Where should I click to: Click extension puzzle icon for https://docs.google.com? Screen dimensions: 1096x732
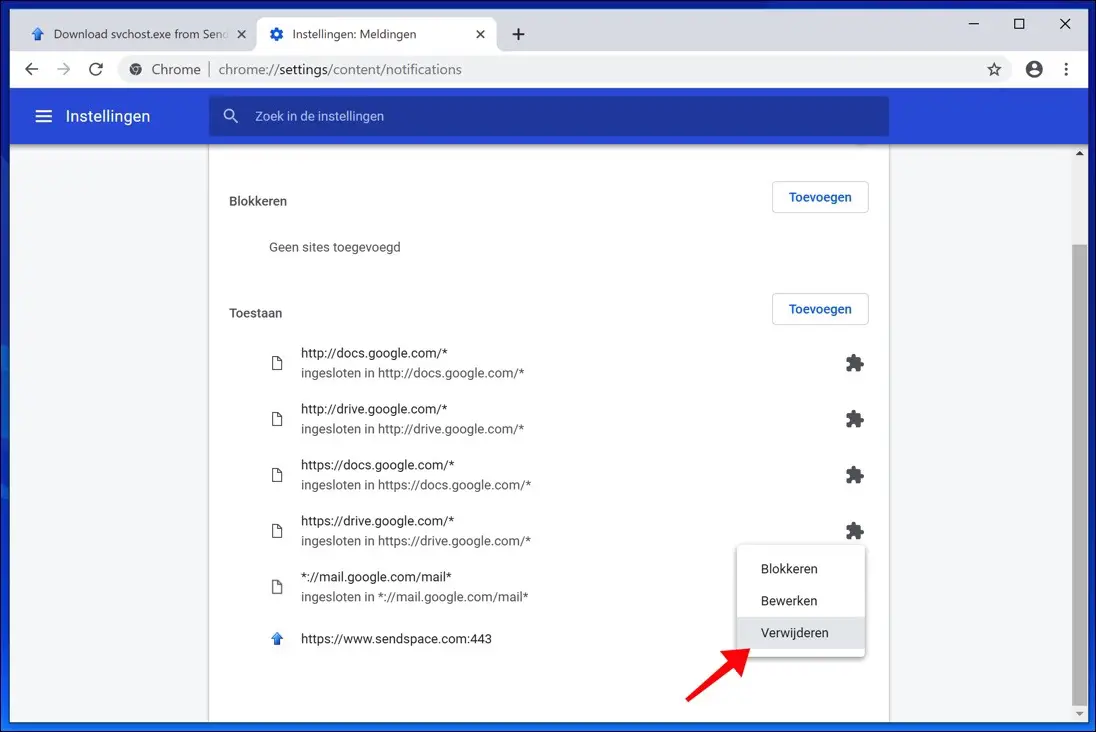(x=854, y=475)
